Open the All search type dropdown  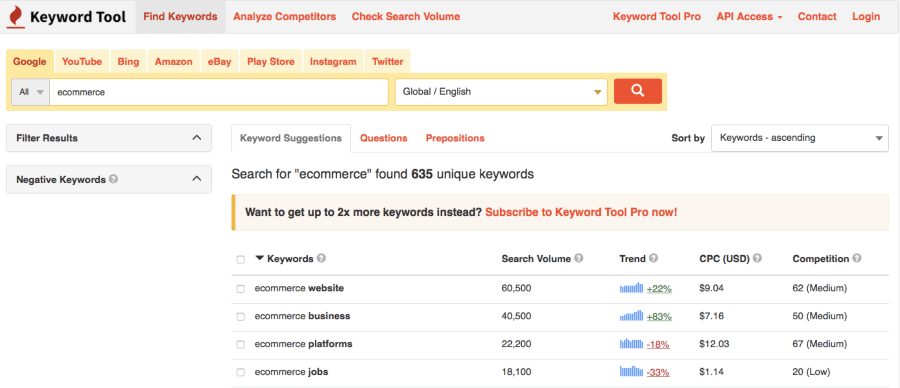coord(31,92)
